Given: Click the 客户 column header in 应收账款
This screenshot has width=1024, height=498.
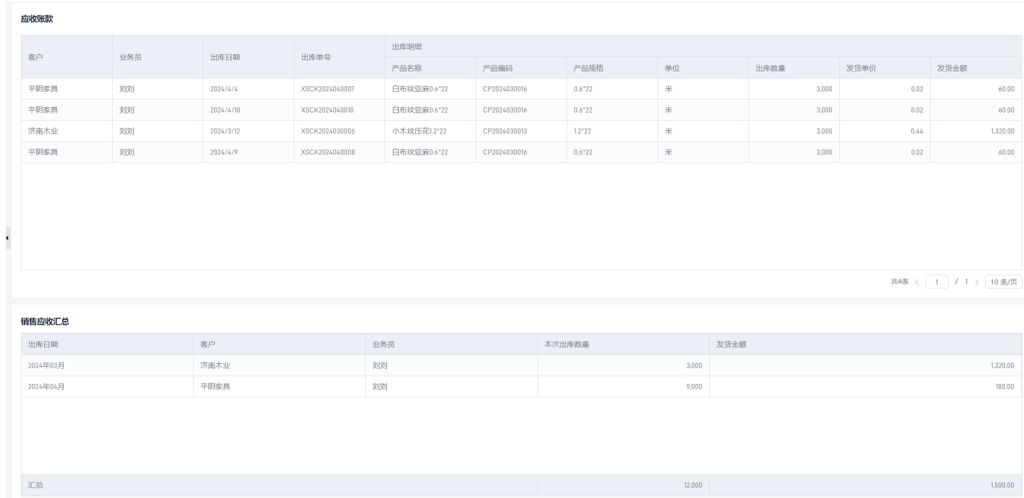Looking at the screenshot, I should pyautogui.click(x=36, y=57).
